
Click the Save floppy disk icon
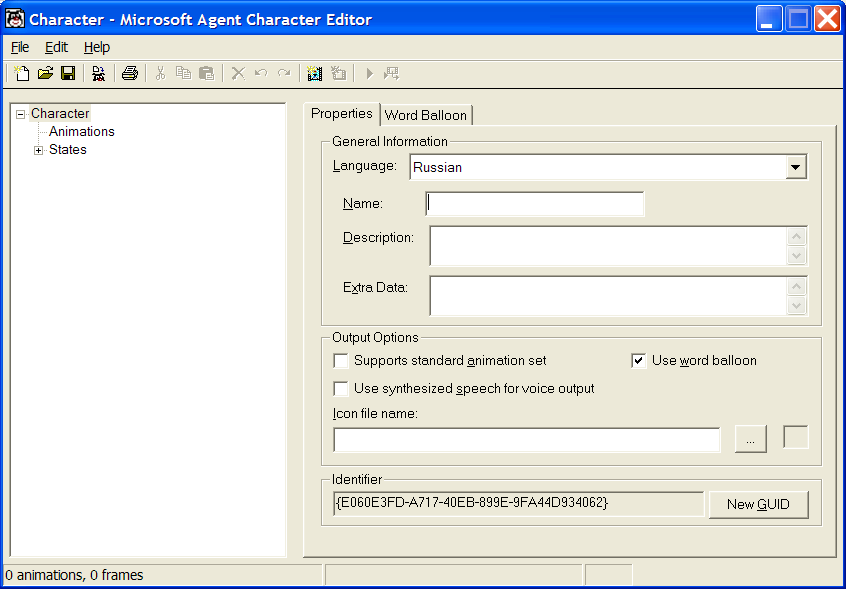click(x=68, y=73)
